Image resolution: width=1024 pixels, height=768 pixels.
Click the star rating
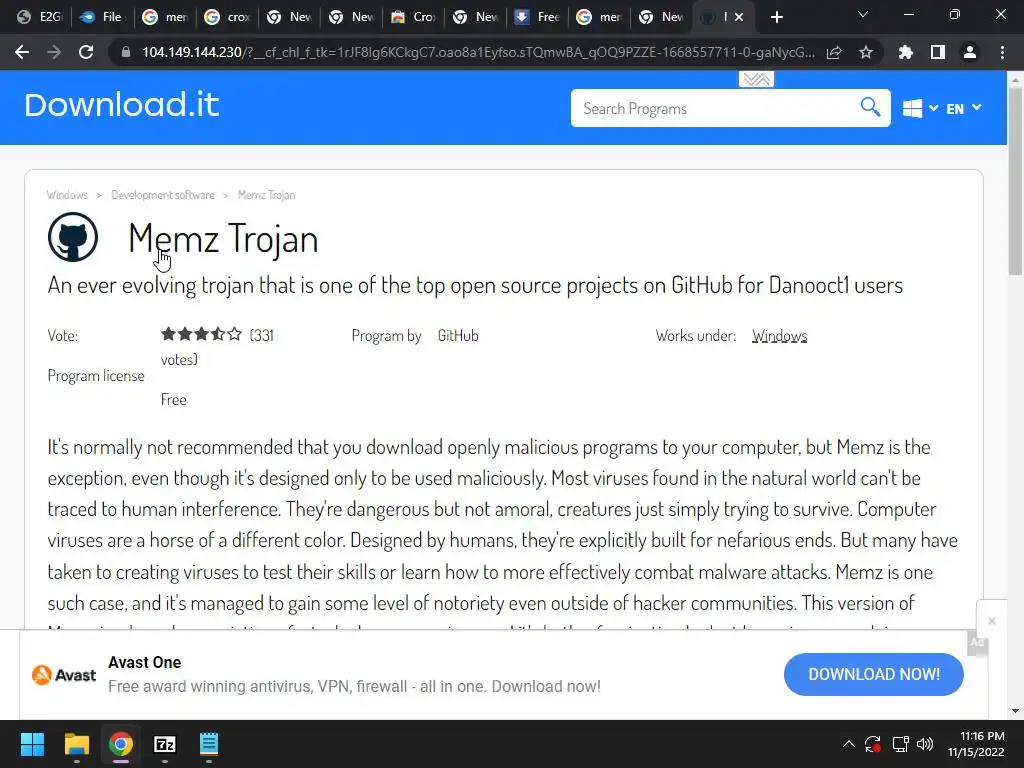[x=201, y=334]
